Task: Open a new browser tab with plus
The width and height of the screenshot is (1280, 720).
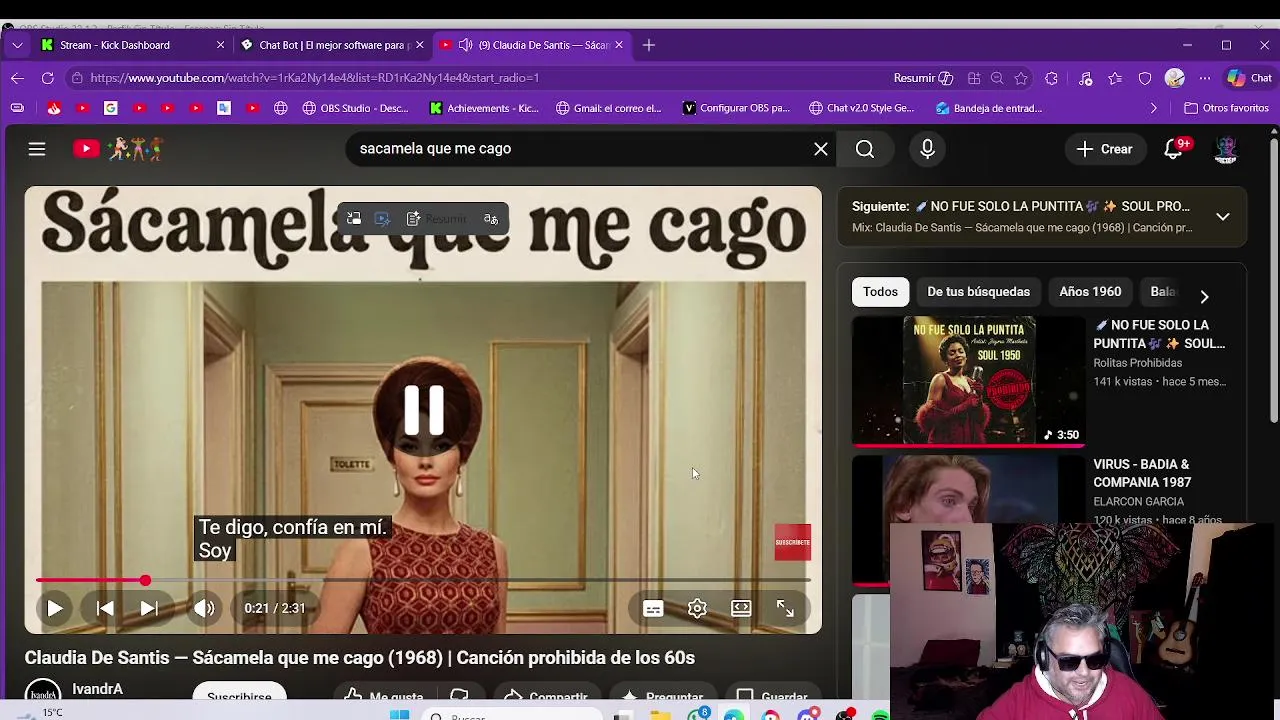Action: pyautogui.click(x=649, y=45)
